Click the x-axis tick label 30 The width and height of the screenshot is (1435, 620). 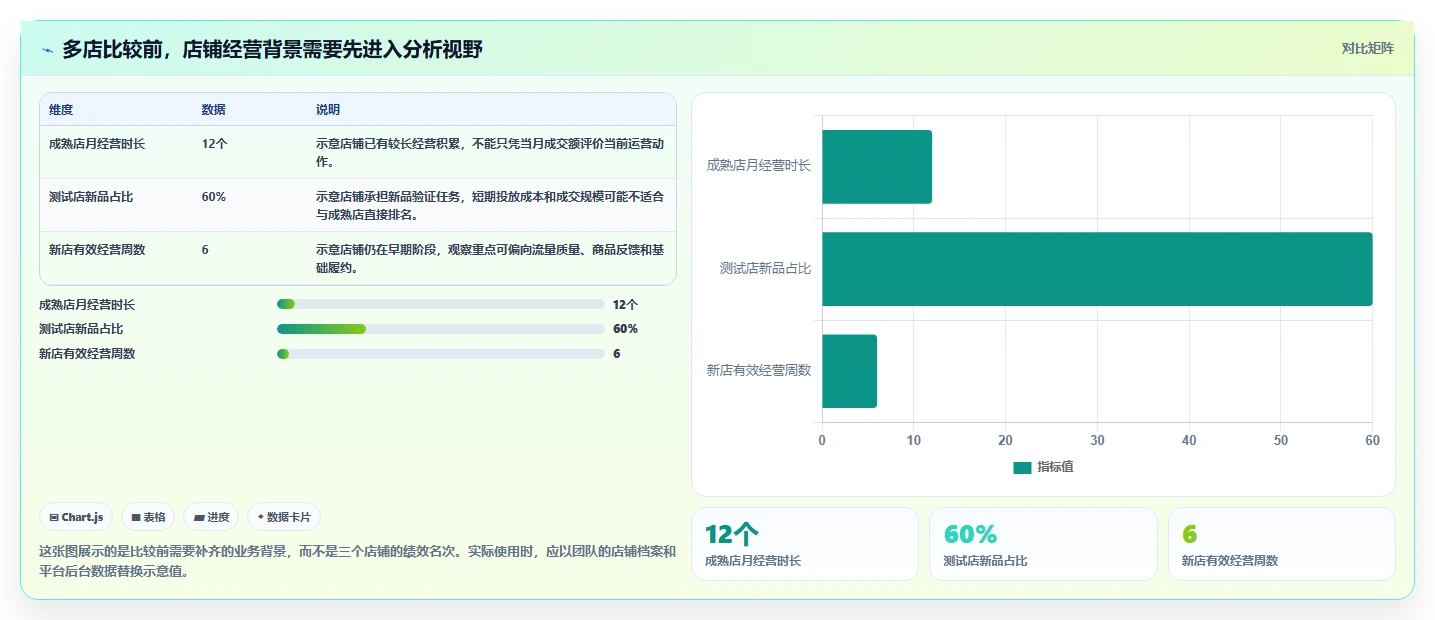1097,441
